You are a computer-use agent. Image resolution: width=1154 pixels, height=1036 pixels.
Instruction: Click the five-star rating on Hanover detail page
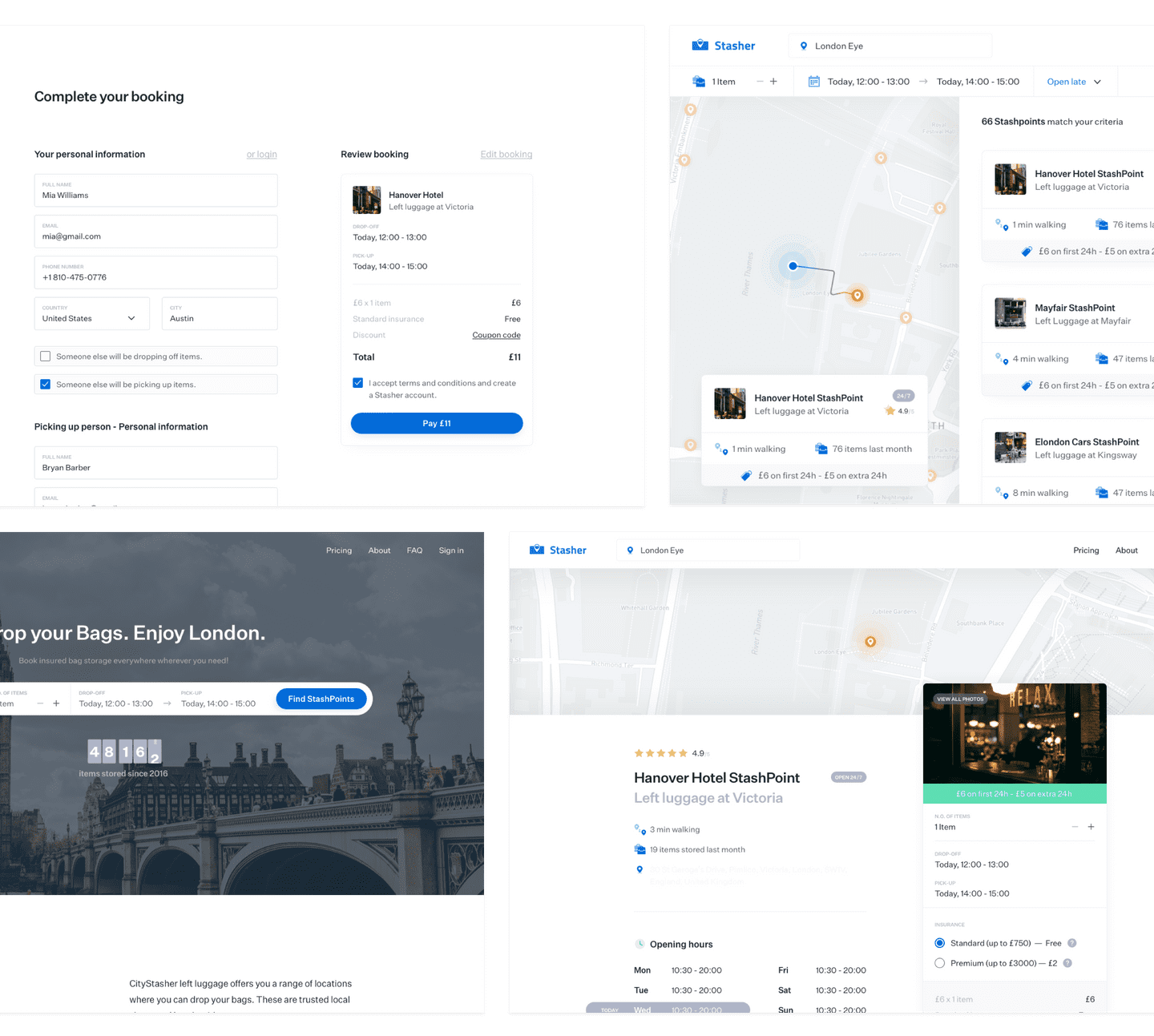click(x=660, y=753)
